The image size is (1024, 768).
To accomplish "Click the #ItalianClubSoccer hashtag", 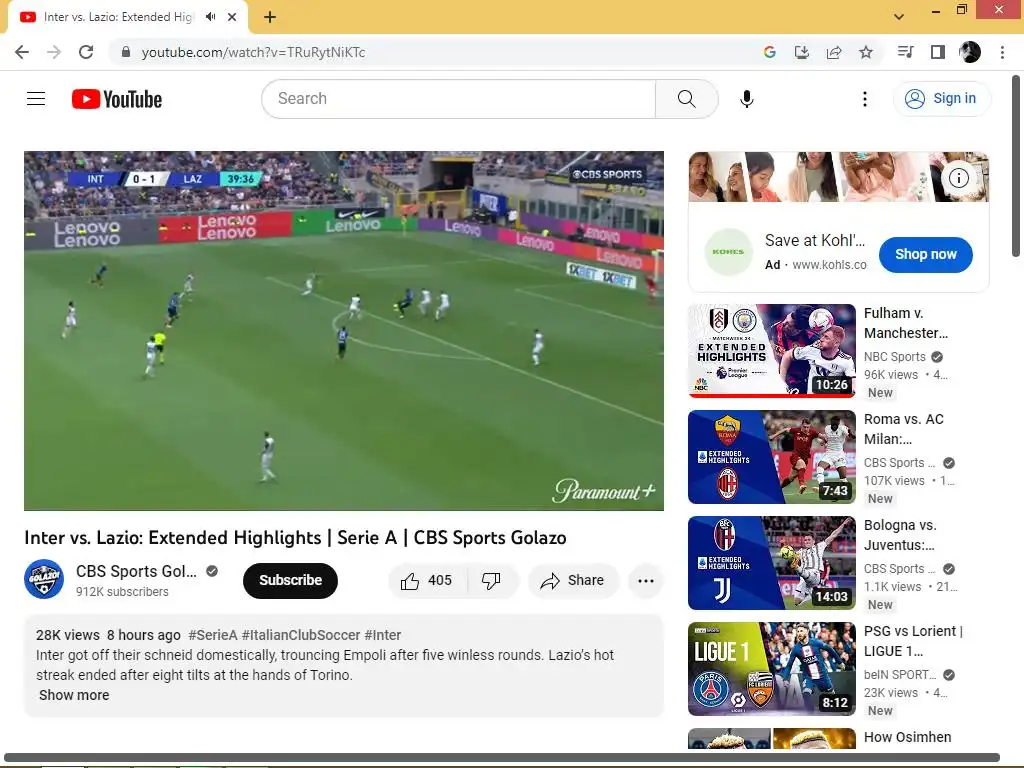I will [x=301, y=635].
